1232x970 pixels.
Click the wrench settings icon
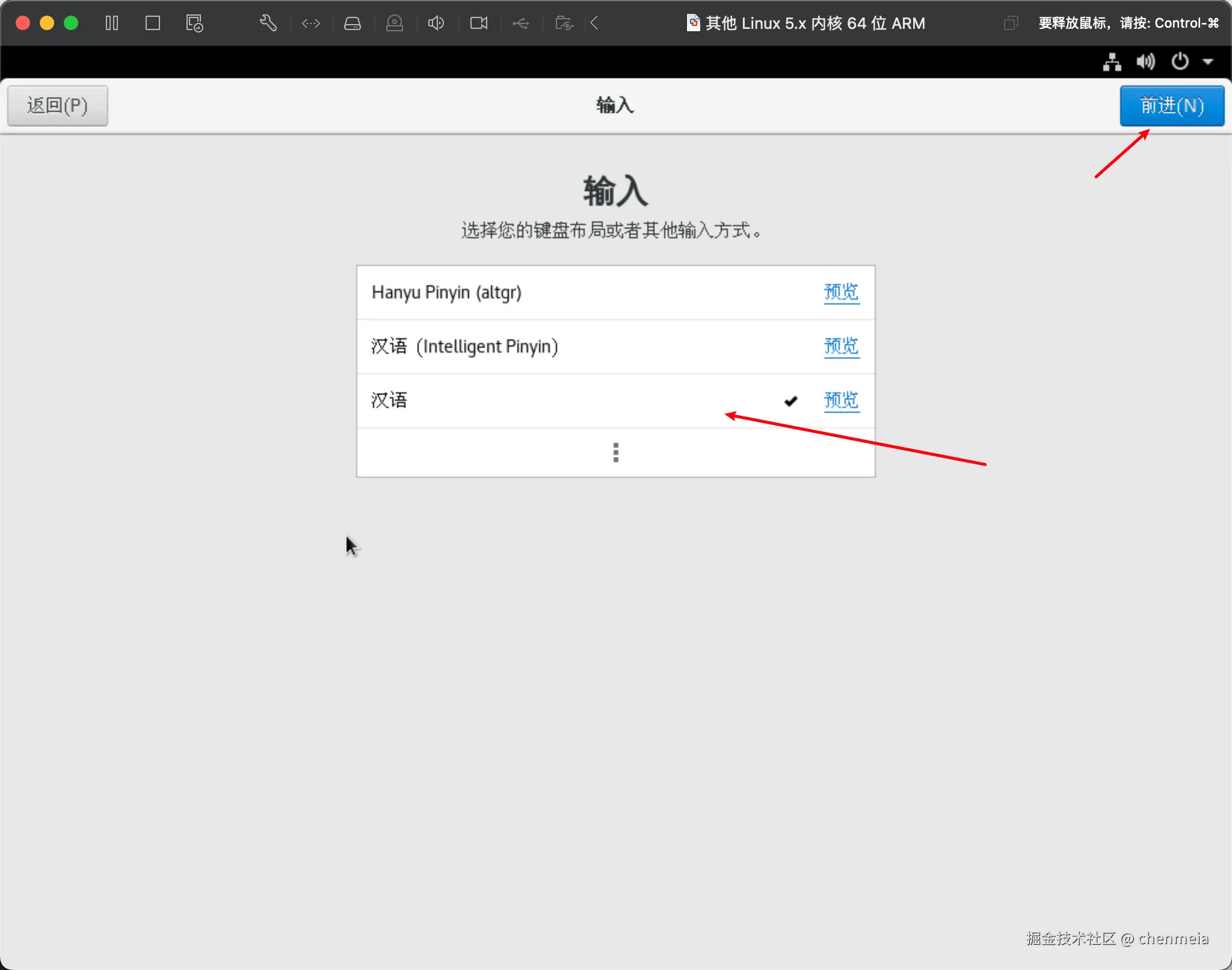click(268, 23)
